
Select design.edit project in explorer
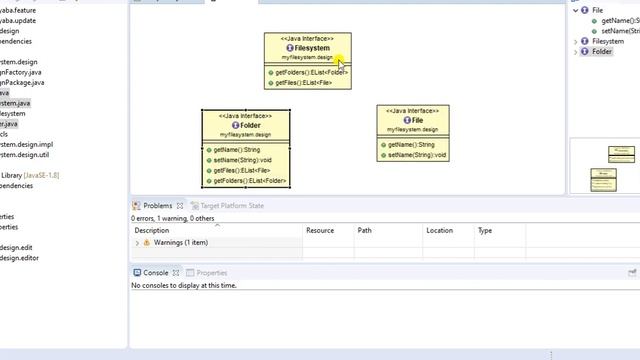pyautogui.click(x=16, y=247)
